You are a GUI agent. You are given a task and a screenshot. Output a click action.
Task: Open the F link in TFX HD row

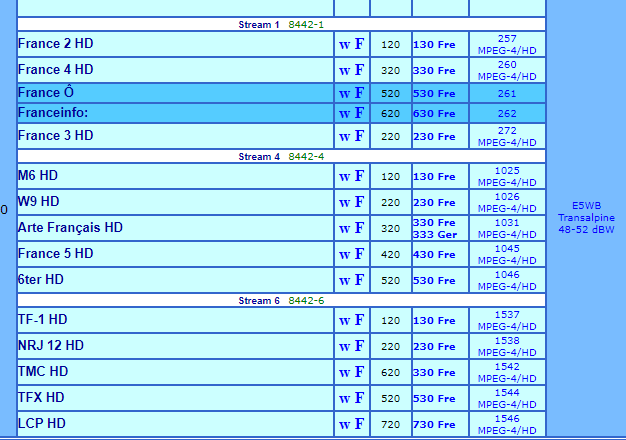pos(359,397)
